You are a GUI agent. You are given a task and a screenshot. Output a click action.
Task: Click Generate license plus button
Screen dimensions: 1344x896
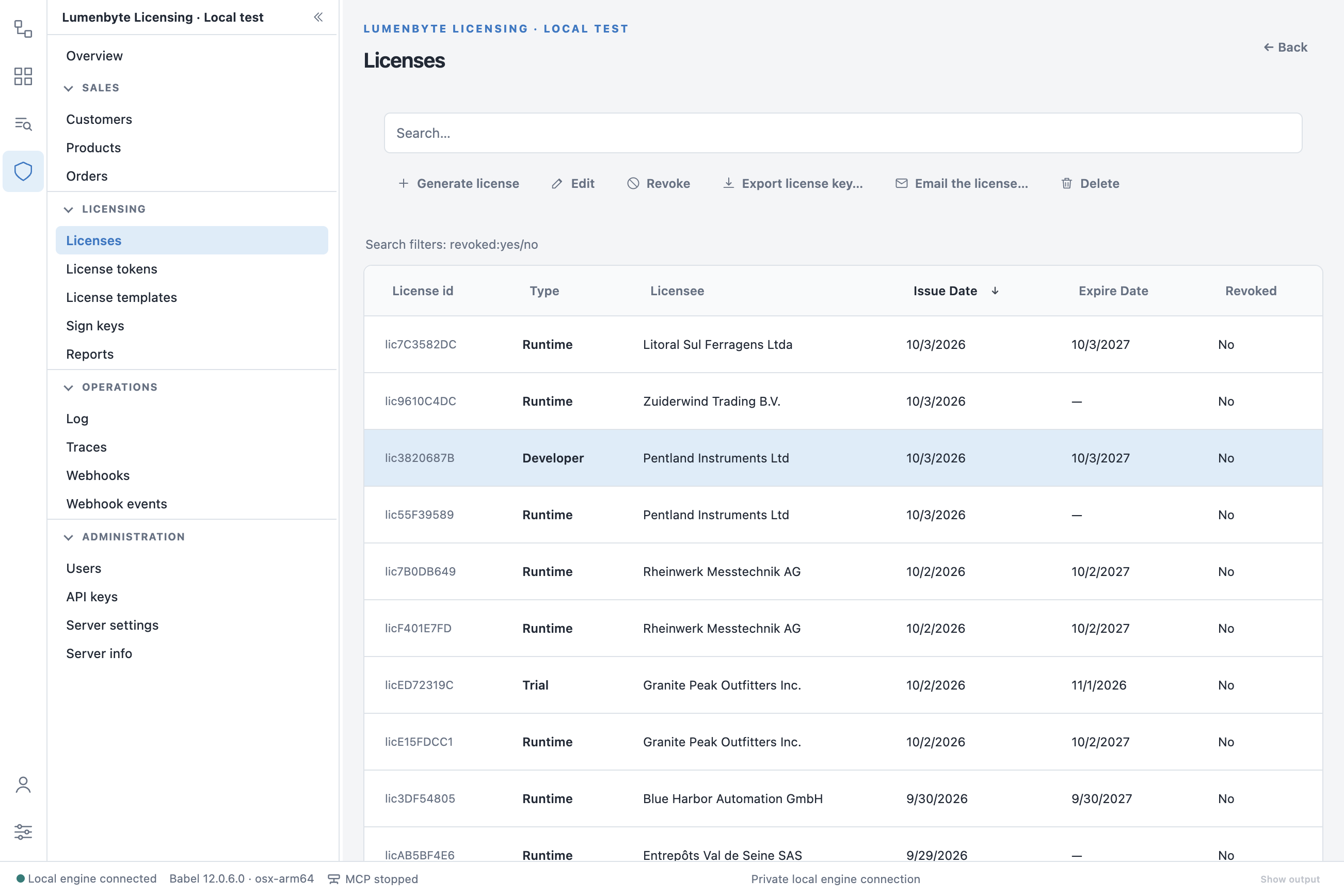[458, 183]
